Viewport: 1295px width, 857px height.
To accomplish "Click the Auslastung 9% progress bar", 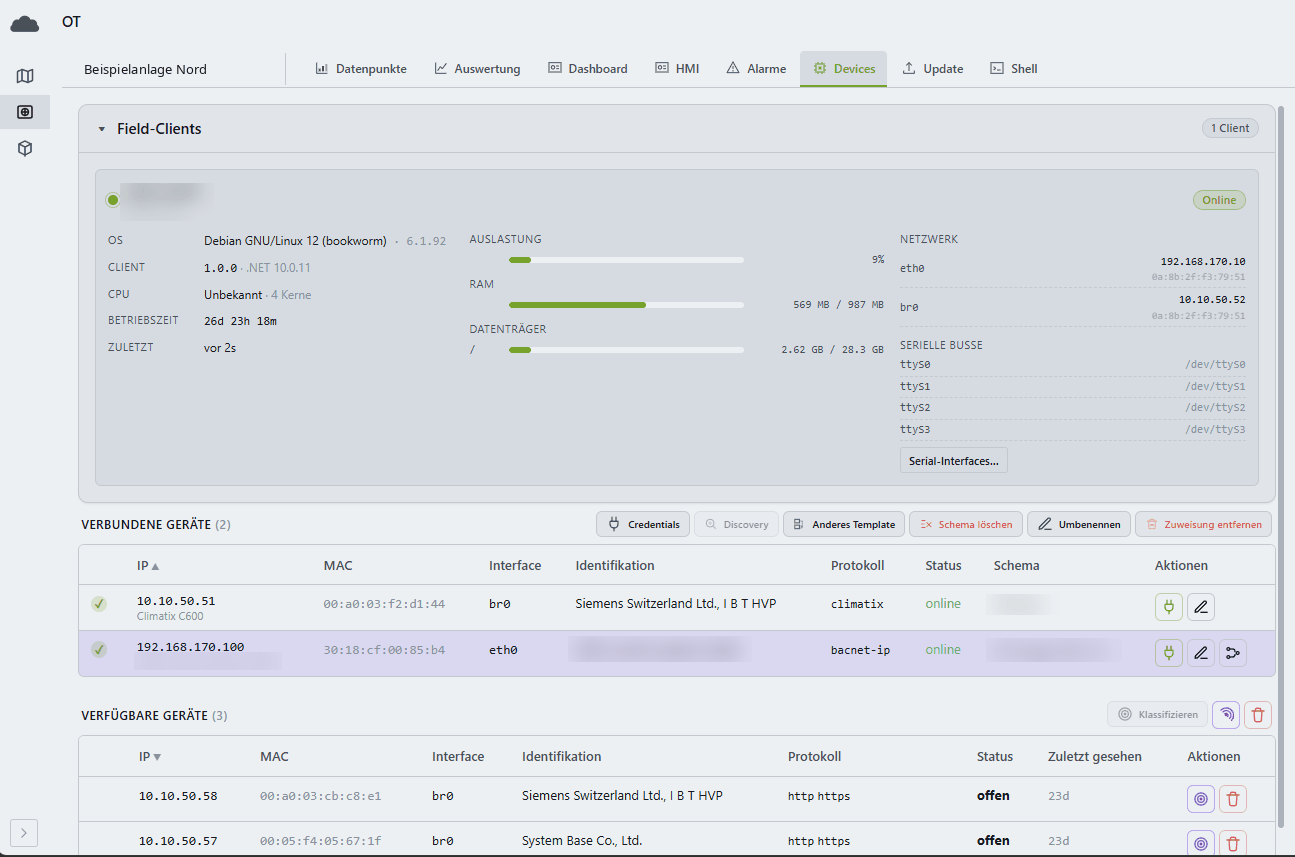I will (626, 260).
